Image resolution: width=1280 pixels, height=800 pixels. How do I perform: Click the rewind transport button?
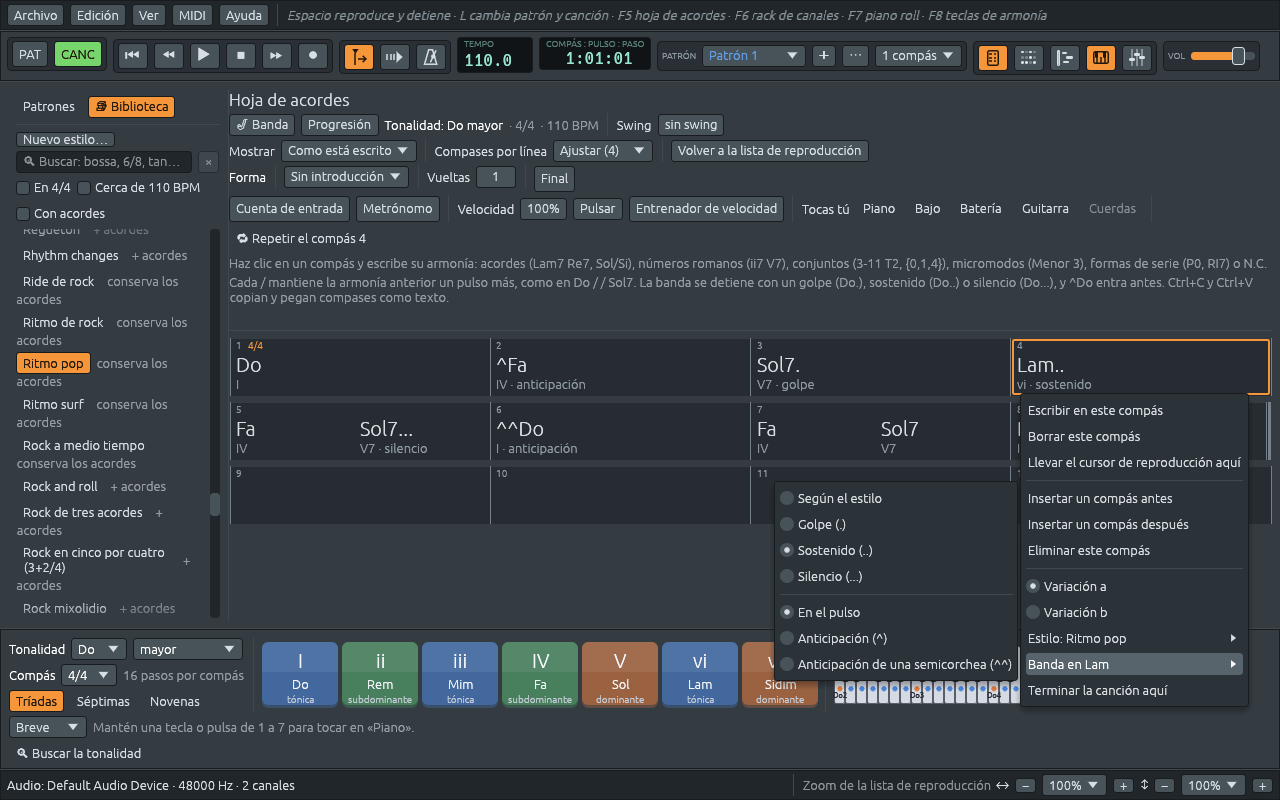point(168,56)
